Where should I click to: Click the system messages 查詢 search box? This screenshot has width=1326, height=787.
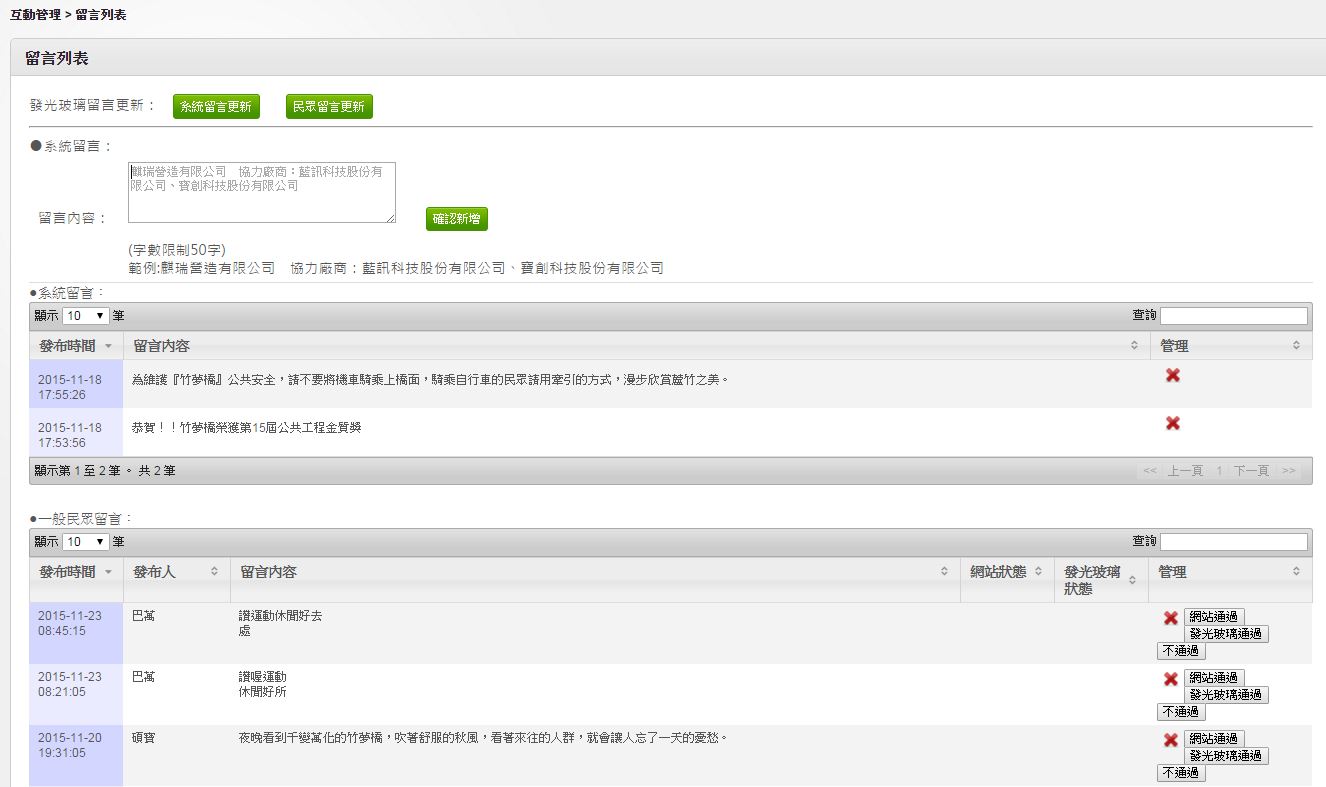[x=1233, y=315]
